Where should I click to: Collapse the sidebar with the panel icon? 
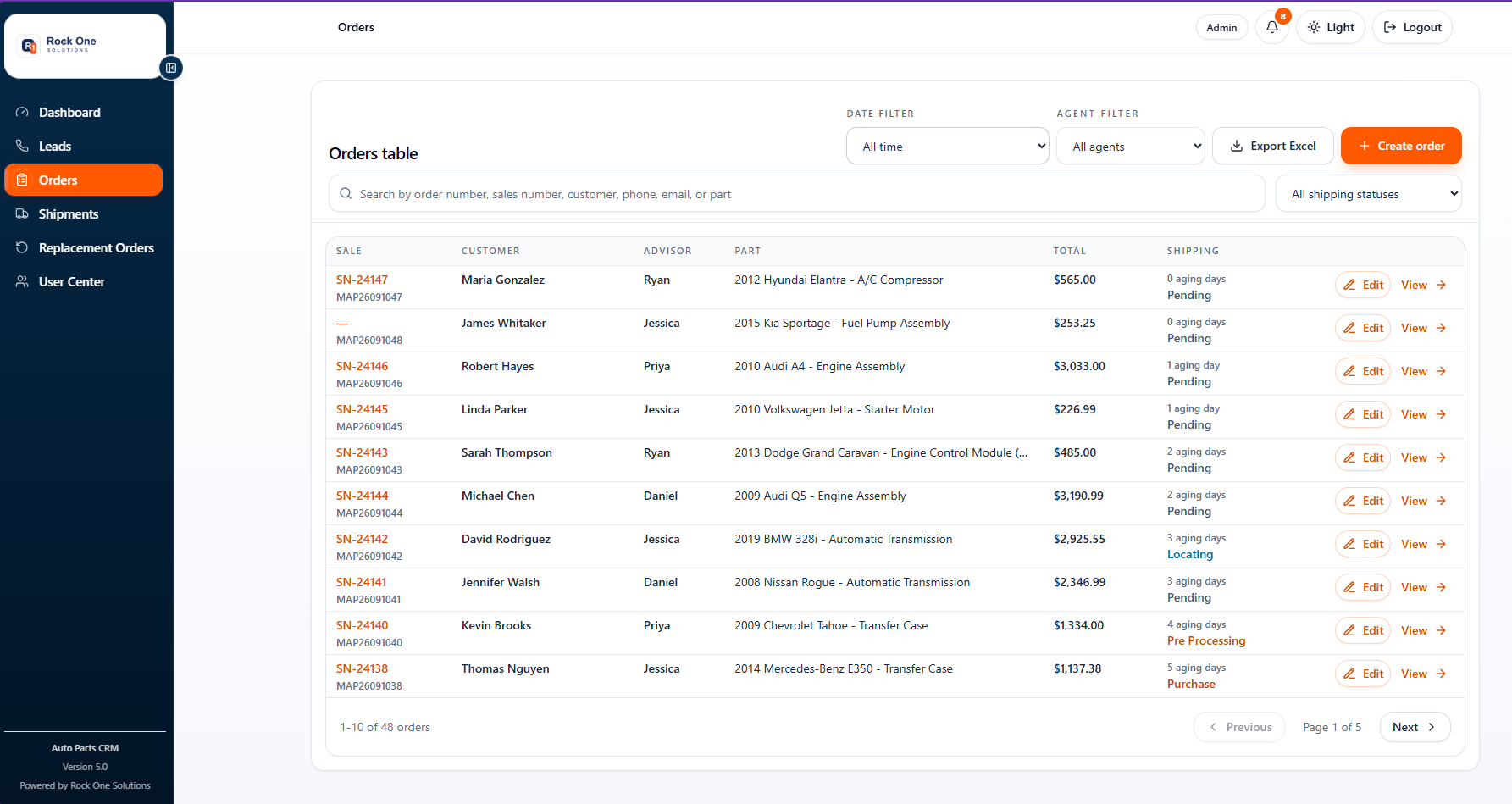[x=171, y=68]
